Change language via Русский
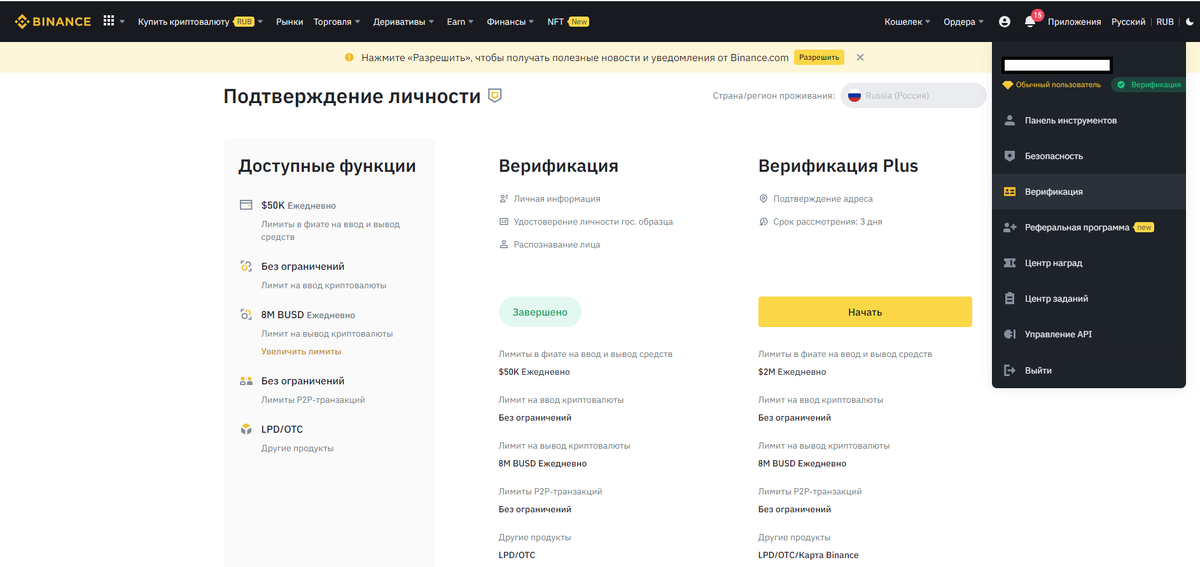This screenshot has width=1200, height=567. coord(1128,21)
